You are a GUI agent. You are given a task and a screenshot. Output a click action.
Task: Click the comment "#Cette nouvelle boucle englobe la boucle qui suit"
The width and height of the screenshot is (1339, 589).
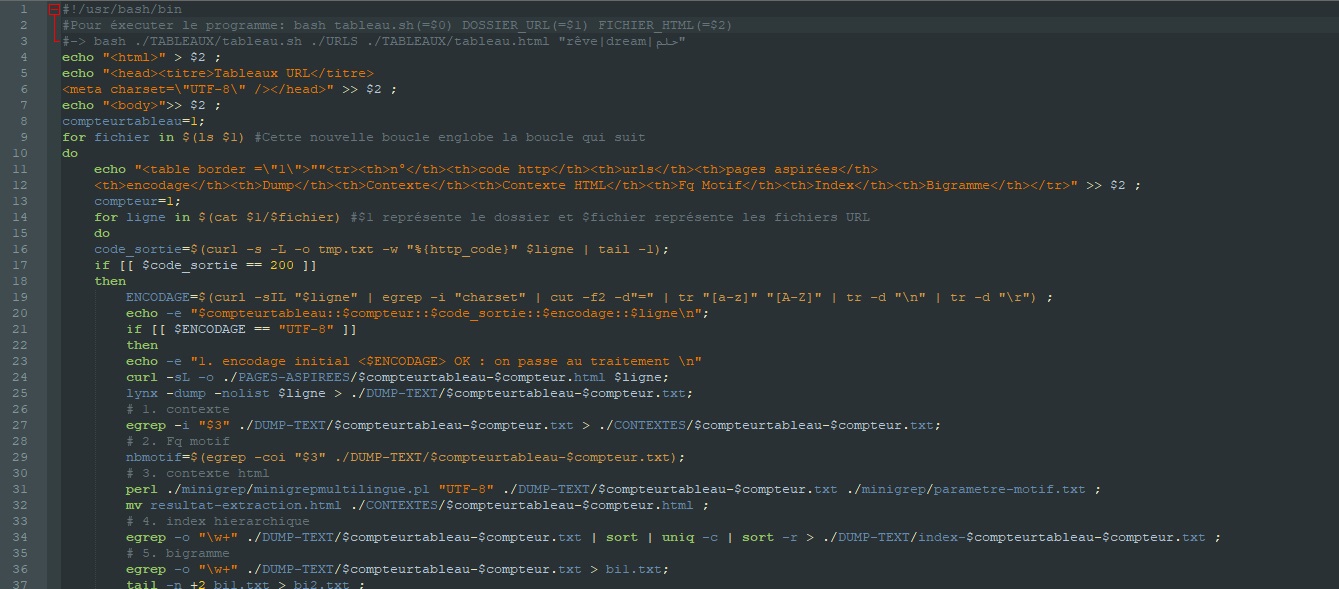(x=450, y=137)
